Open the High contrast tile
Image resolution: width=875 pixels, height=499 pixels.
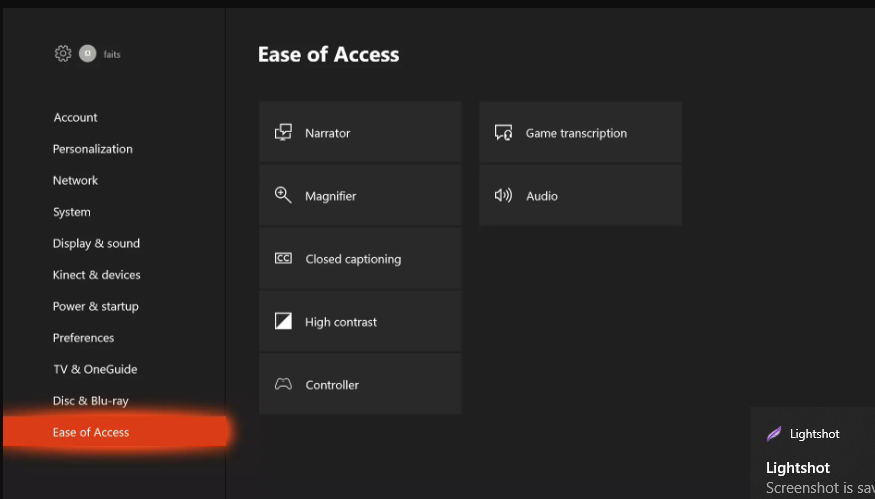pyautogui.click(x=360, y=322)
